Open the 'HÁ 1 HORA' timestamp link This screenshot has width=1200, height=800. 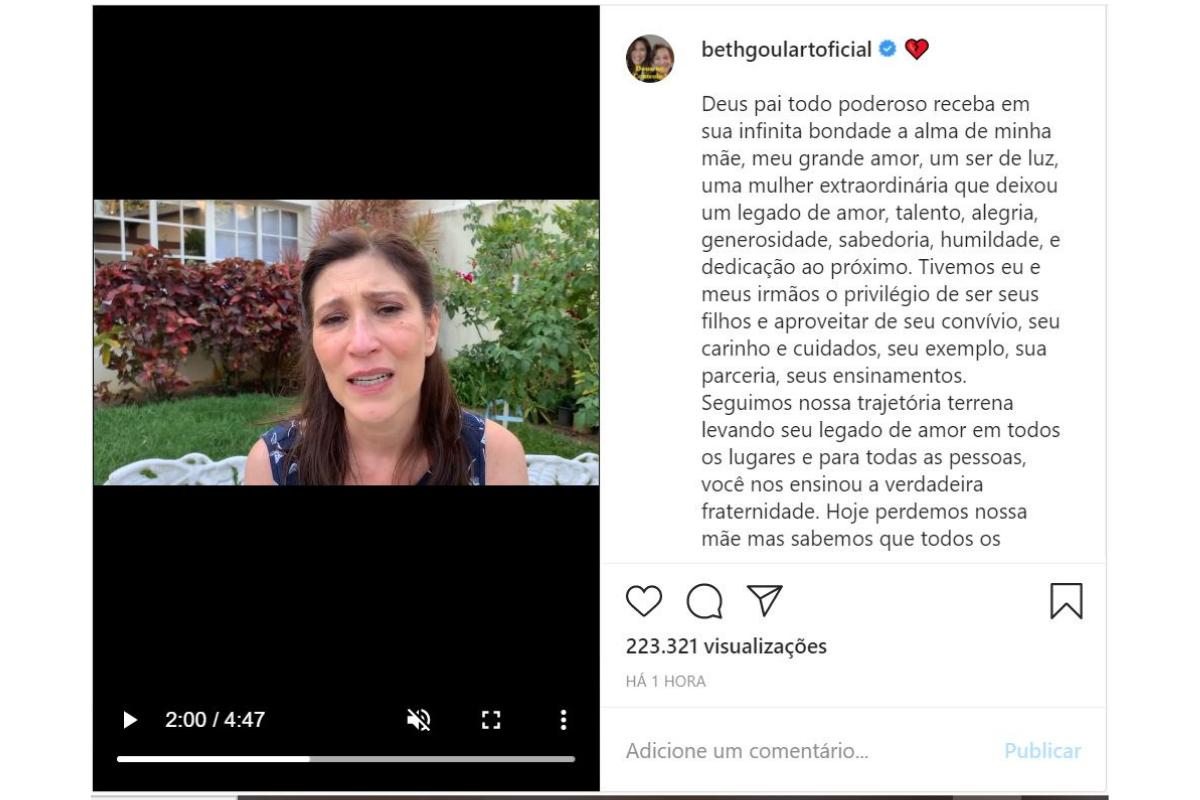pyautogui.click(x=666, y=681)
